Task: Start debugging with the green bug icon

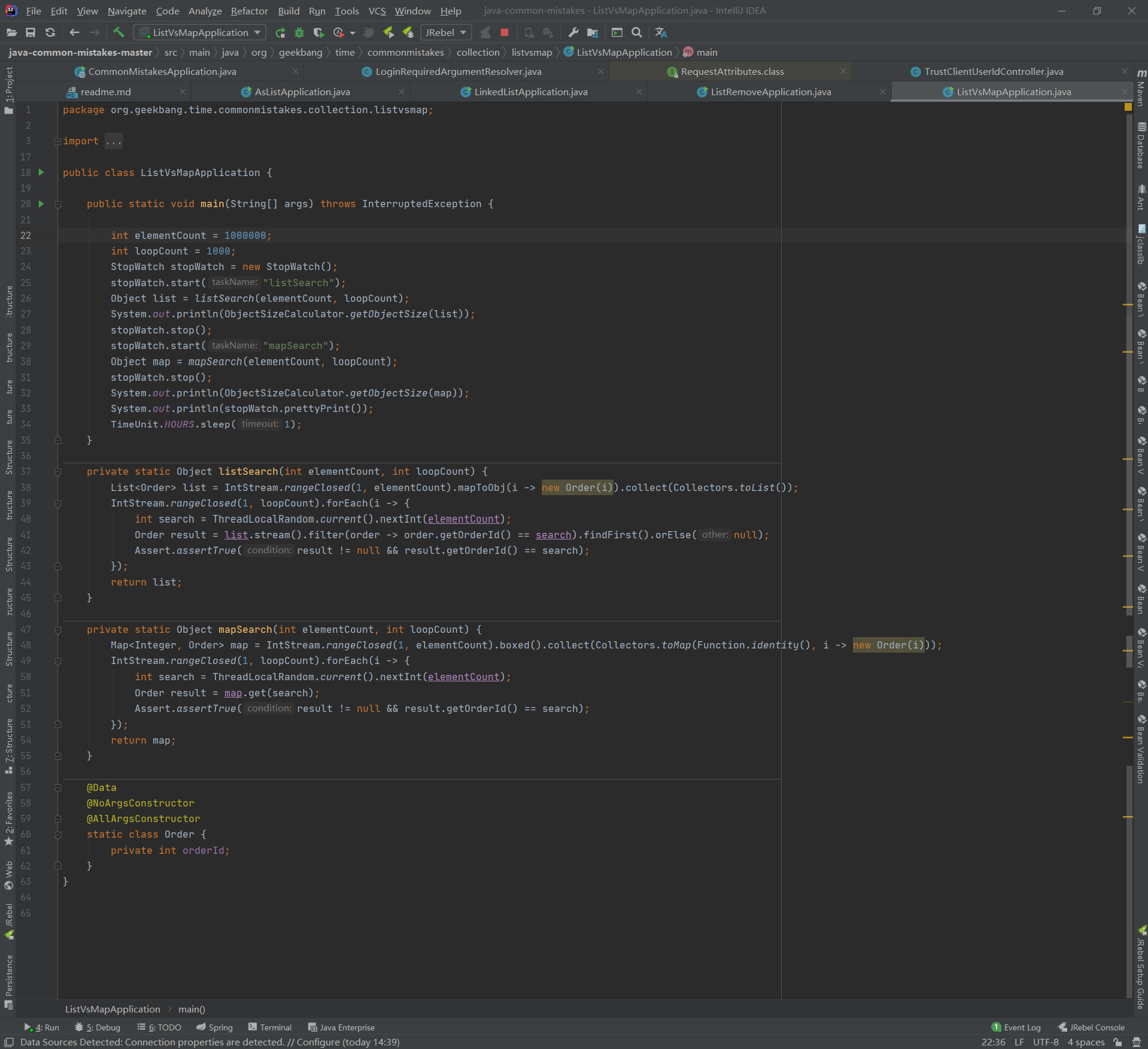Action: click(299, 33)
